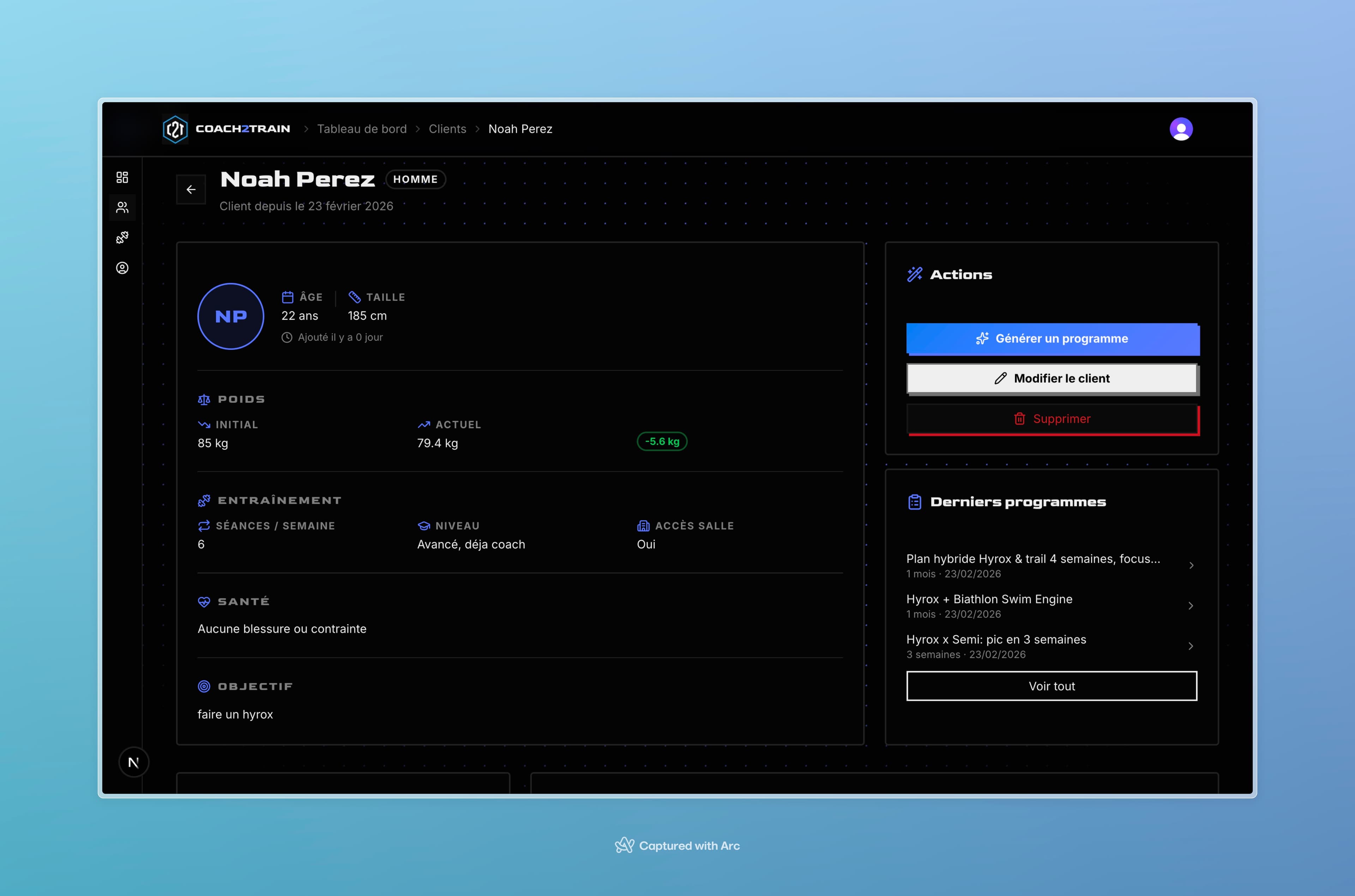Viewport: 1355px width, 896px height.
Task: Open the clients icon in sidebar
Action: click(122, 207)
